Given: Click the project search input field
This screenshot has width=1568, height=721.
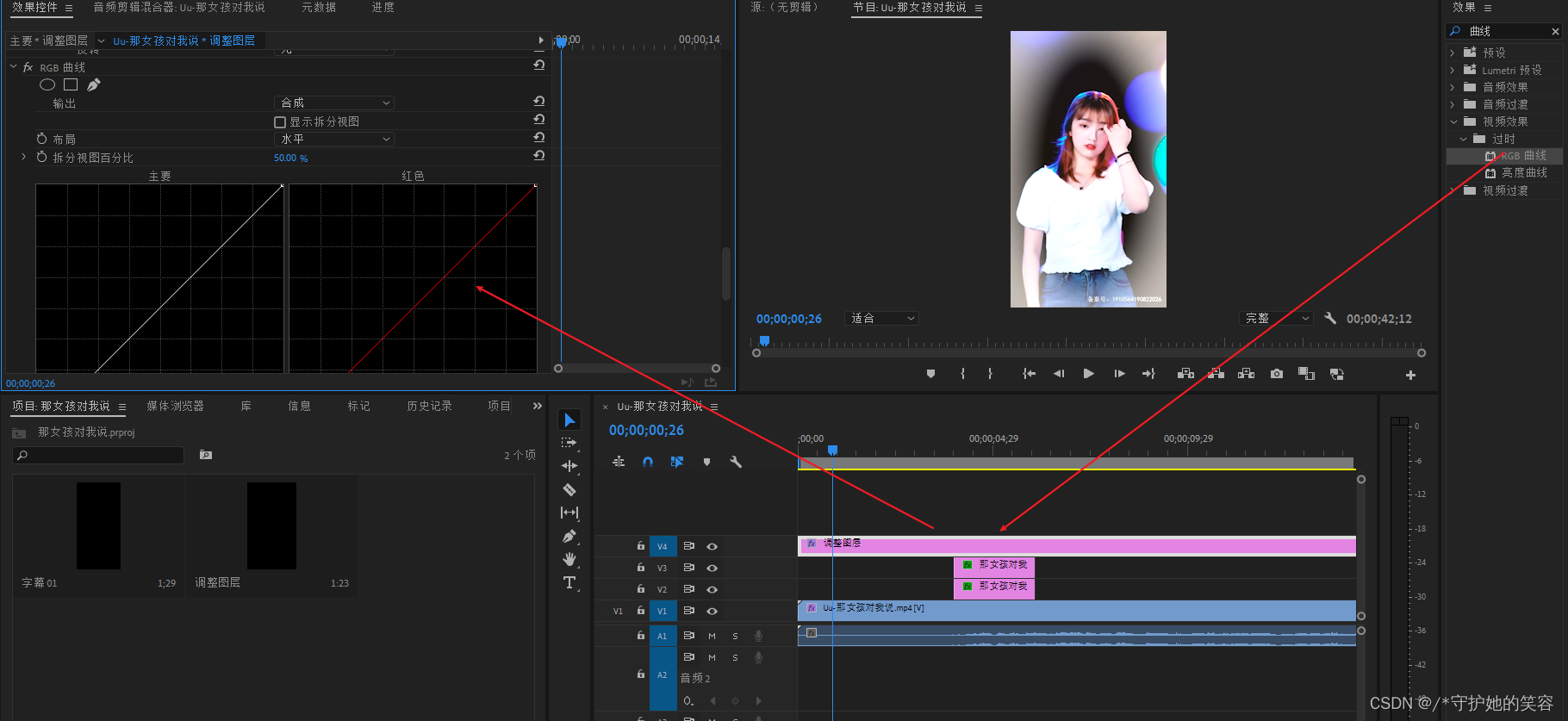Looking at the screenshot, I should 98,455.
